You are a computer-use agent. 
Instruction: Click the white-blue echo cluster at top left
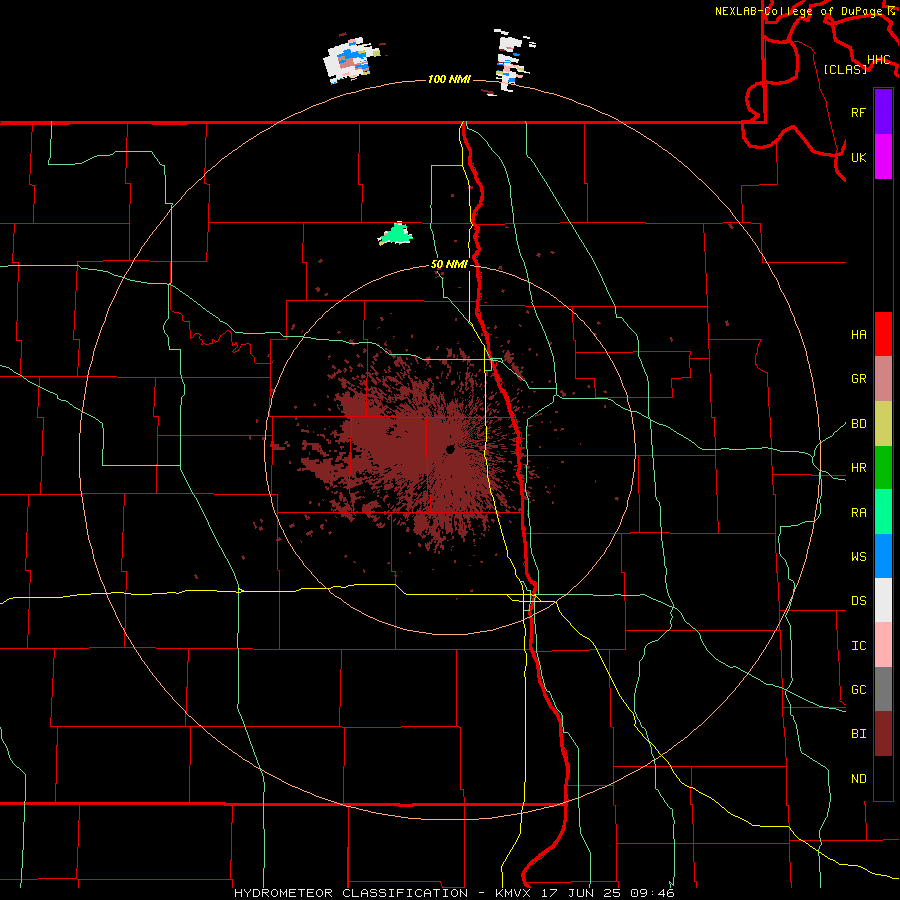(x=351, y=59)
